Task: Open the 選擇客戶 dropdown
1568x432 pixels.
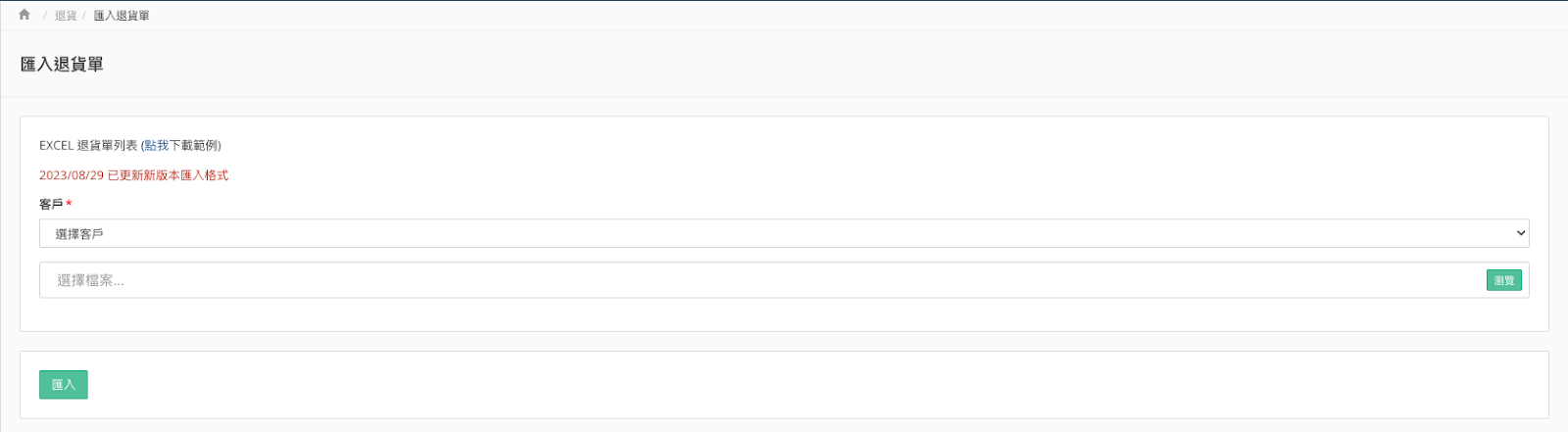Action: point(784,233)
